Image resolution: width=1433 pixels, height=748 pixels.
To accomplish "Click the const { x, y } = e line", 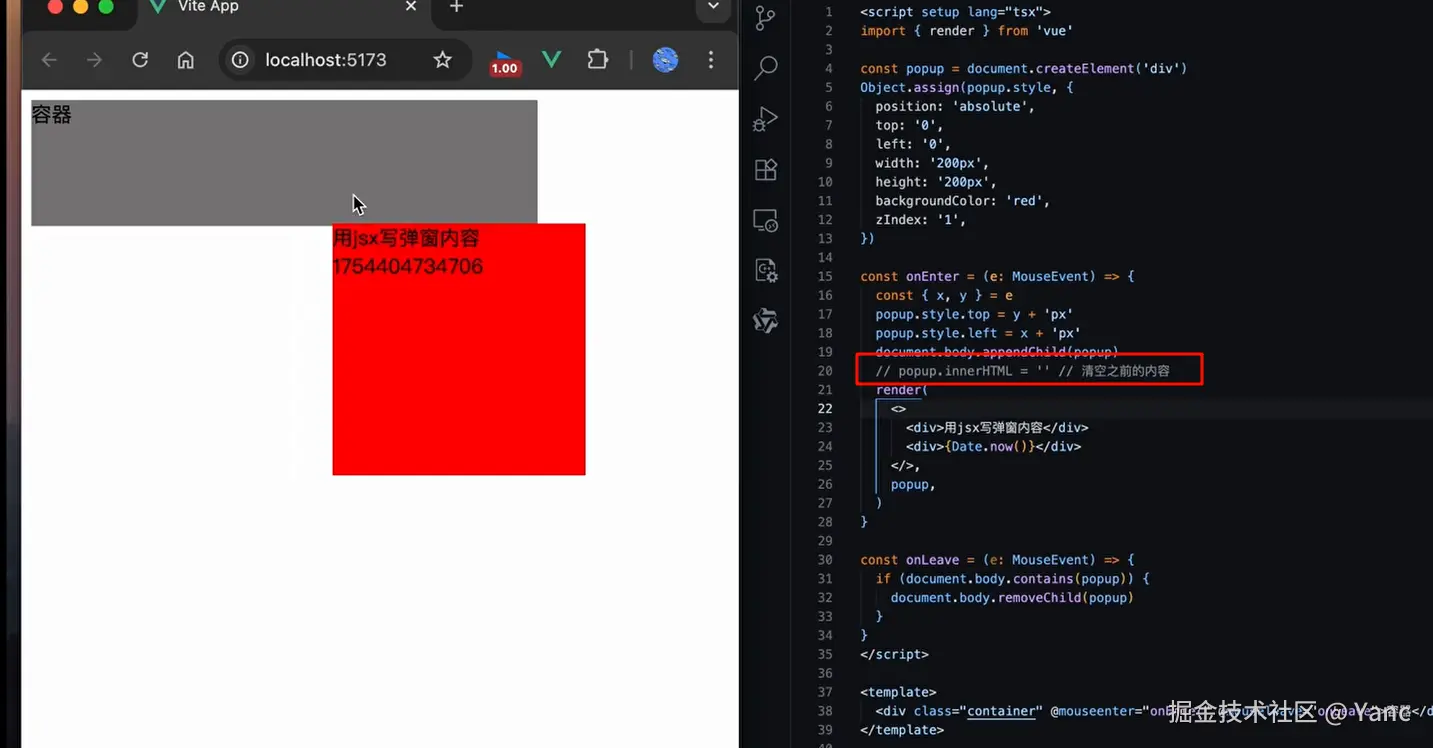I will click(943, 296).
